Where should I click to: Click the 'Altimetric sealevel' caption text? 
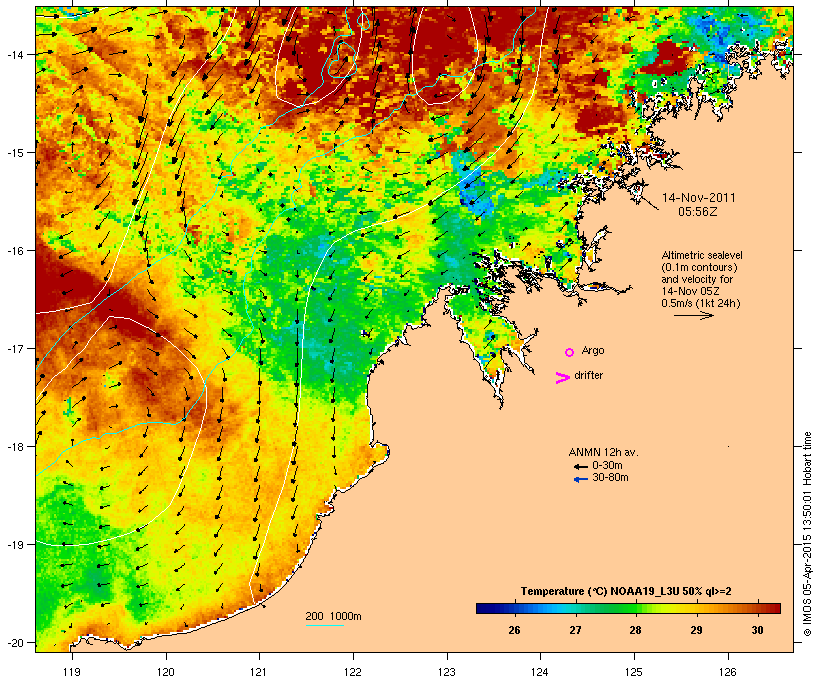click(702, 255)
